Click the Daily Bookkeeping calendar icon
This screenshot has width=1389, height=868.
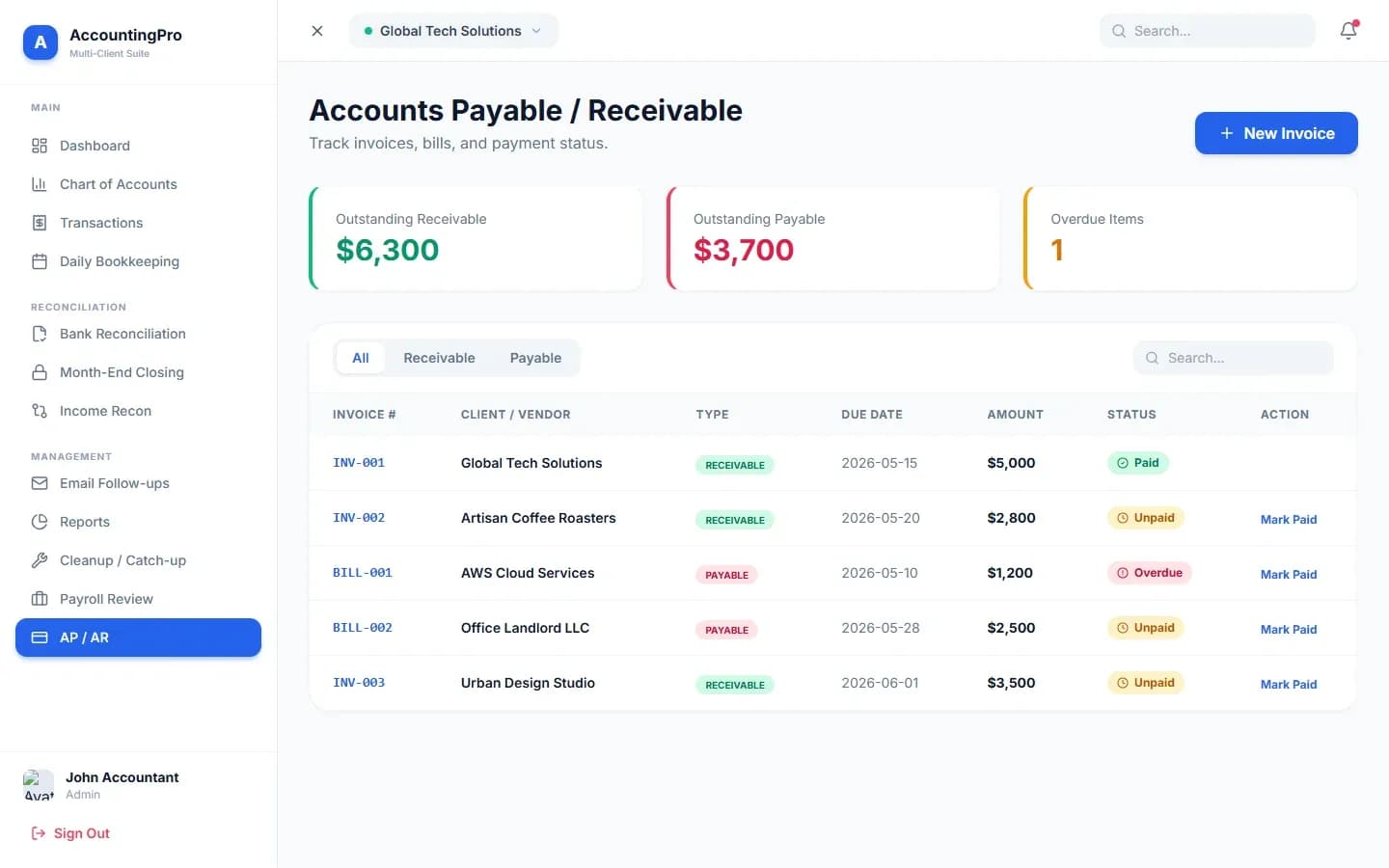pos(40,261)
